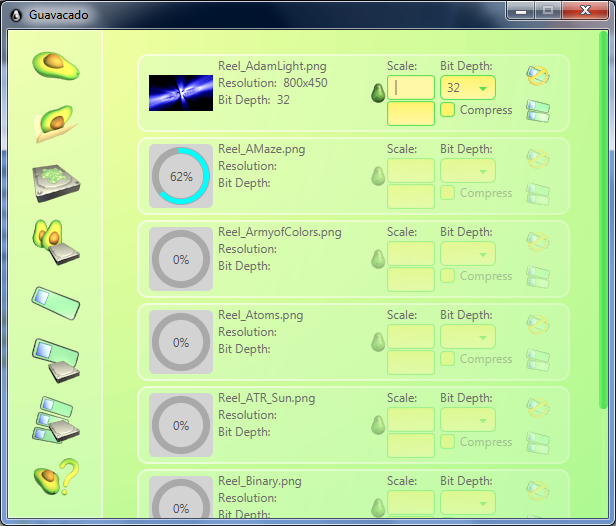Select the Reel_Binary.png file name
Screen dimensions: 616x526
click(260, 481)
